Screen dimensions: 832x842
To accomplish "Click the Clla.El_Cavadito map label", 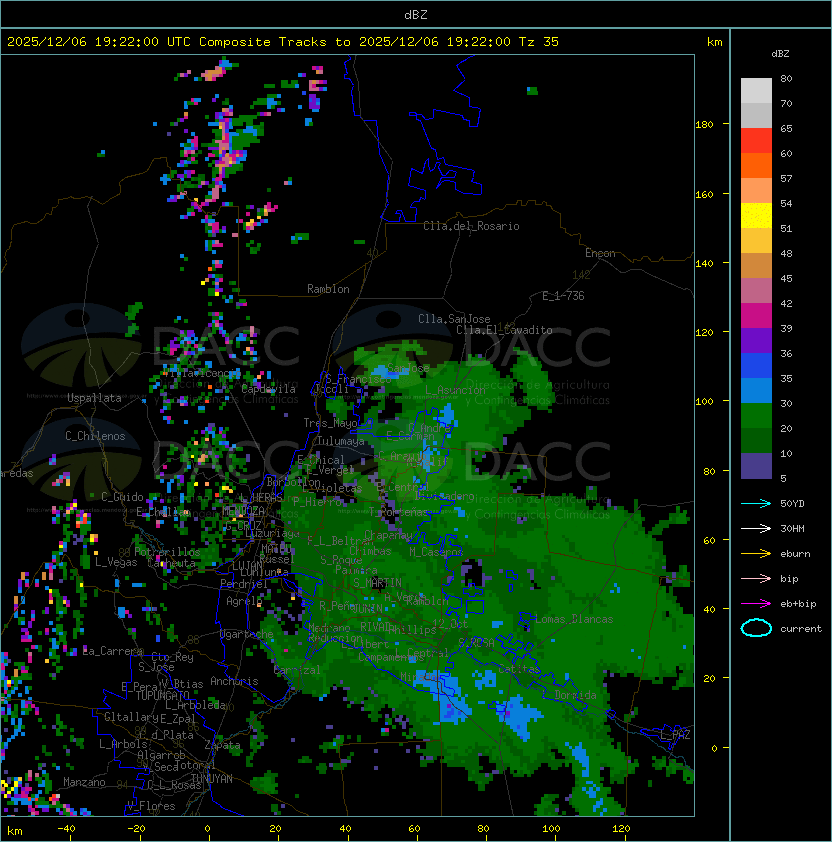I will pyautogui.click(x=504, y=330).
